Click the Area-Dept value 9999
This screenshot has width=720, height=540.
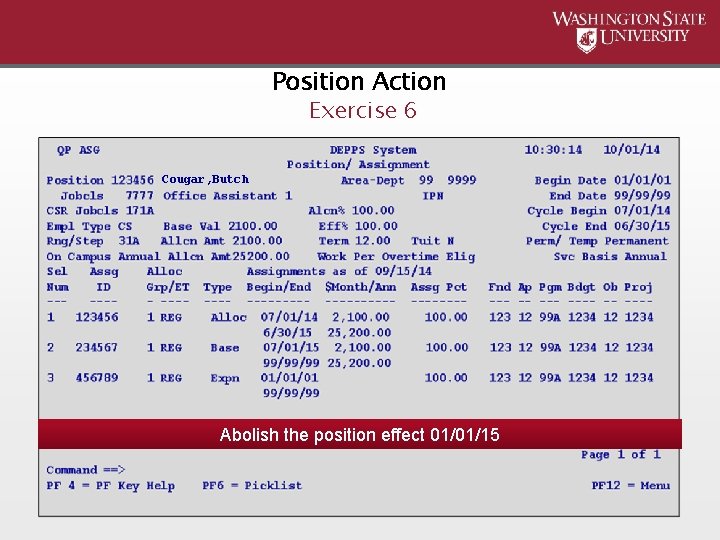tap(461, 180)
